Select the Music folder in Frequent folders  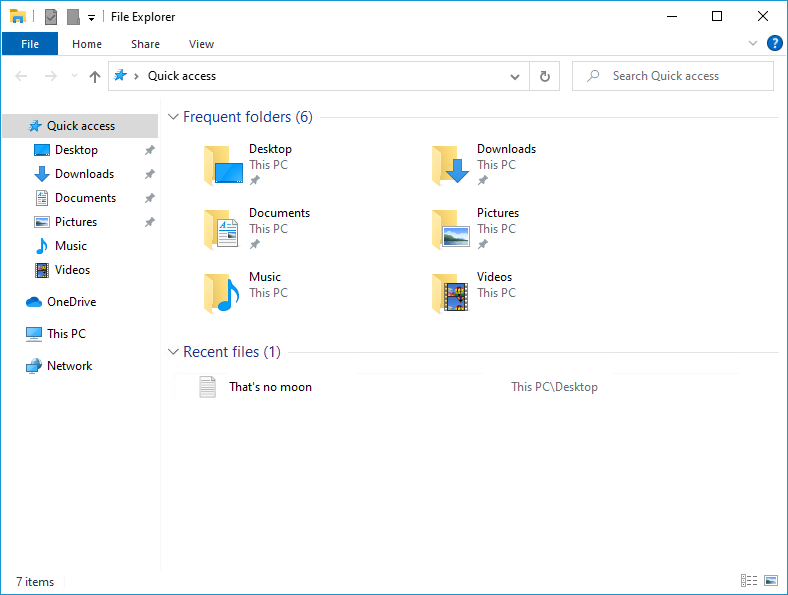click(246, 292)
